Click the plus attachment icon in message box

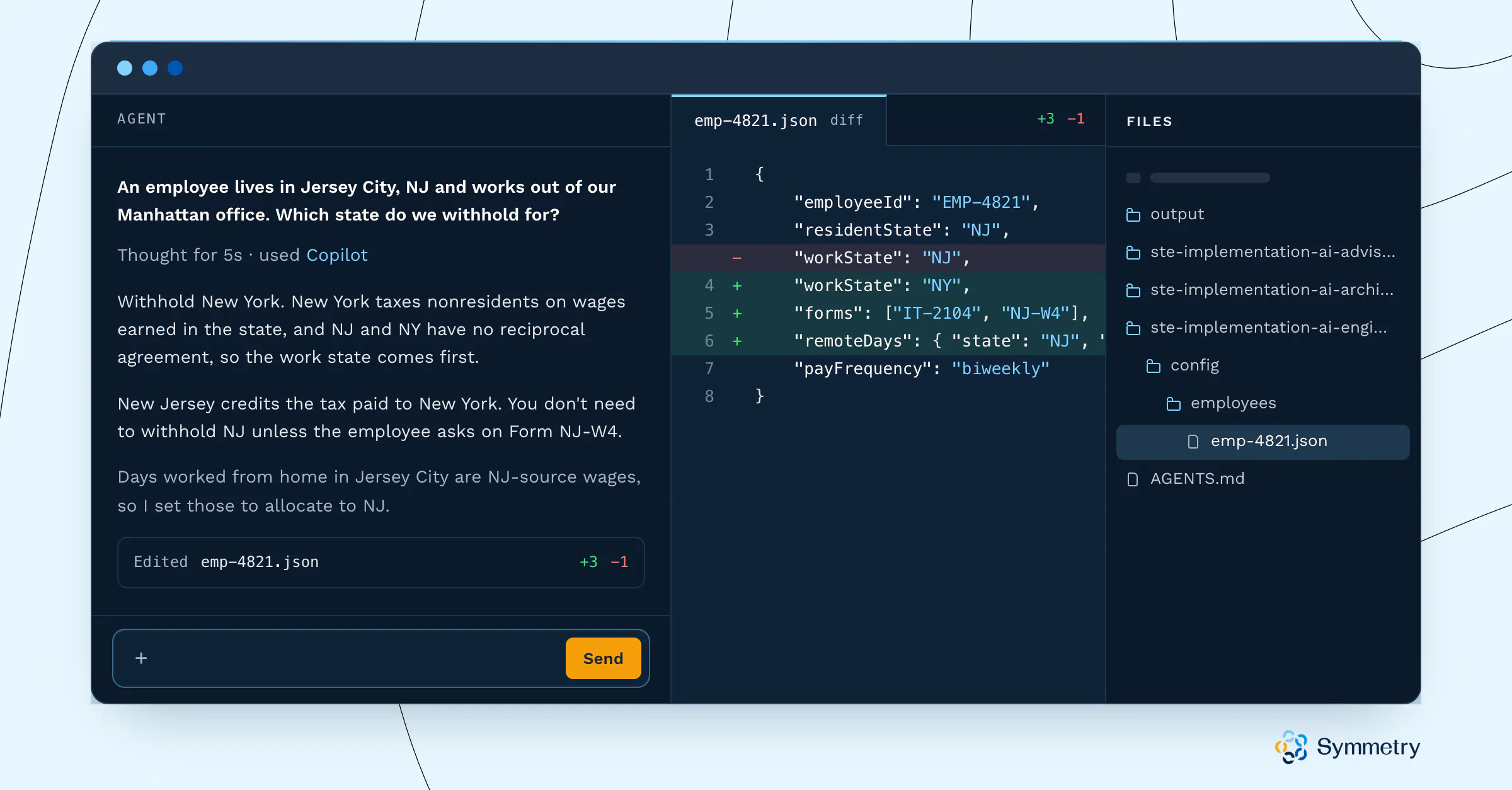(141, 658)
